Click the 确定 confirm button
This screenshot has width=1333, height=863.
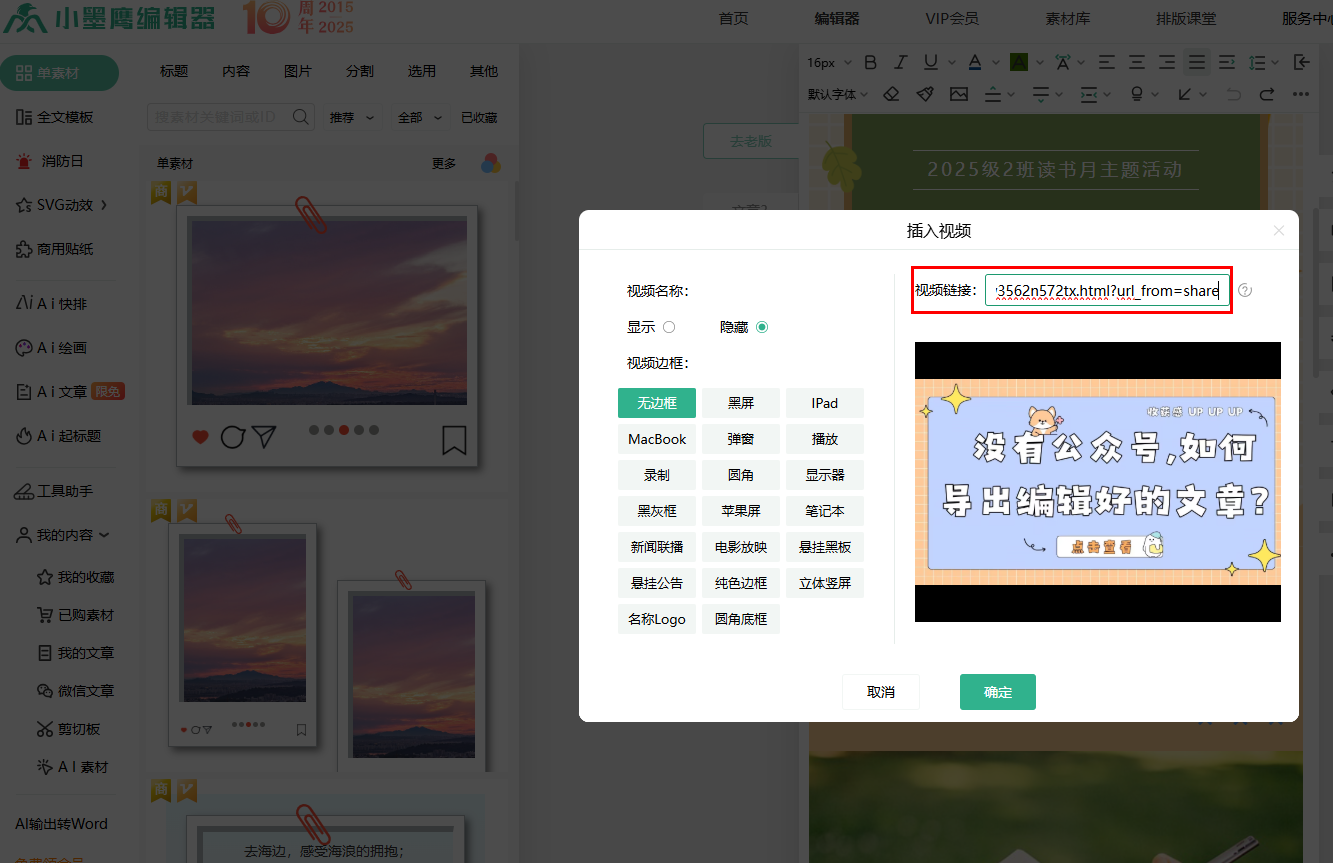(998, 692)
